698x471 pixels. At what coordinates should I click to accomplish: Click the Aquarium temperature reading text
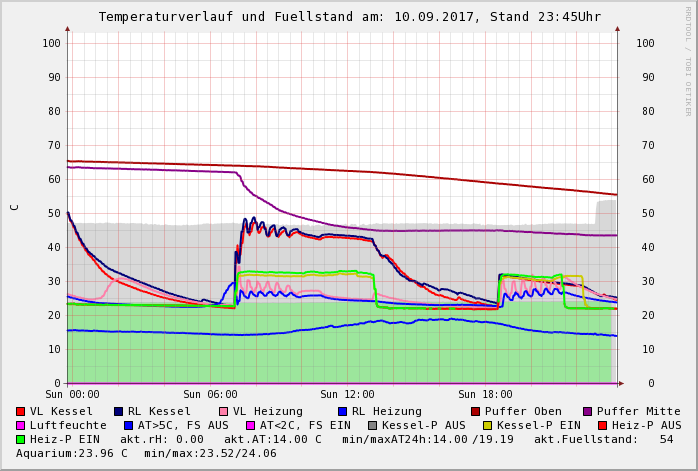(x=72, y=453)
